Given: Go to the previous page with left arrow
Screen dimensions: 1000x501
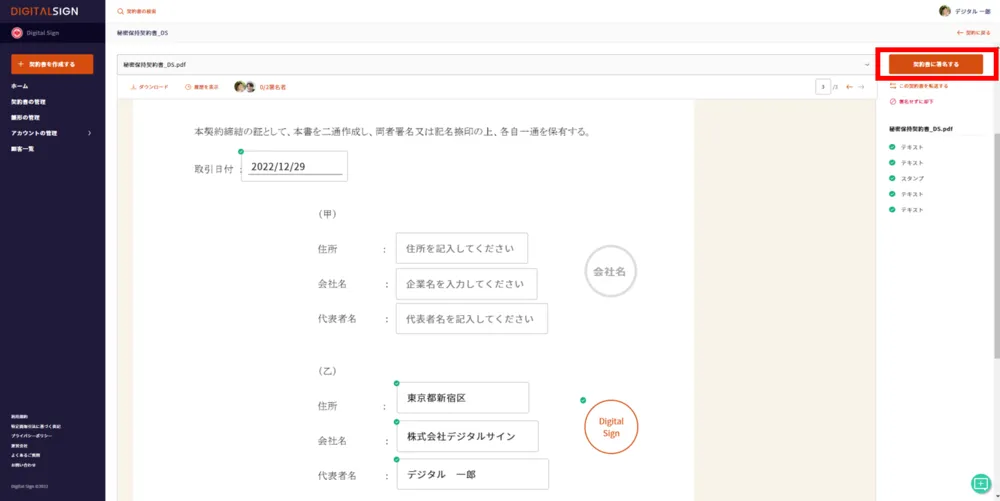Looking at the screenshot, I should click(x=850, y=87).
